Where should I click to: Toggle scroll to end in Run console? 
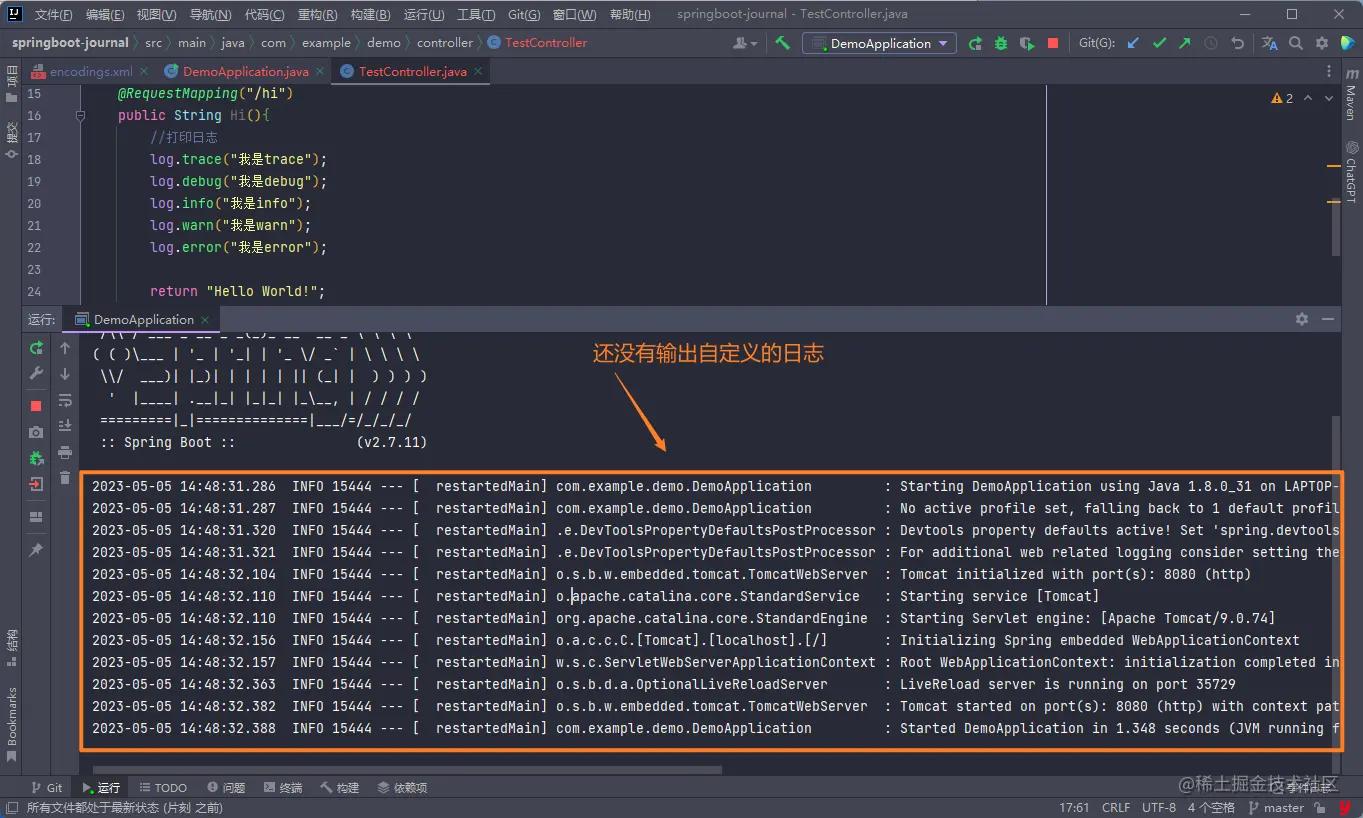(65, 426)
